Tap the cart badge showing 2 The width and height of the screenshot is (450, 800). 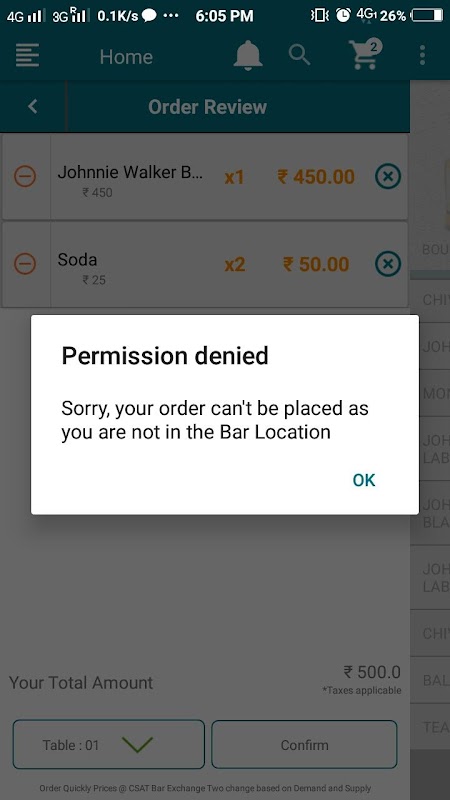click(x=373, y=47)
